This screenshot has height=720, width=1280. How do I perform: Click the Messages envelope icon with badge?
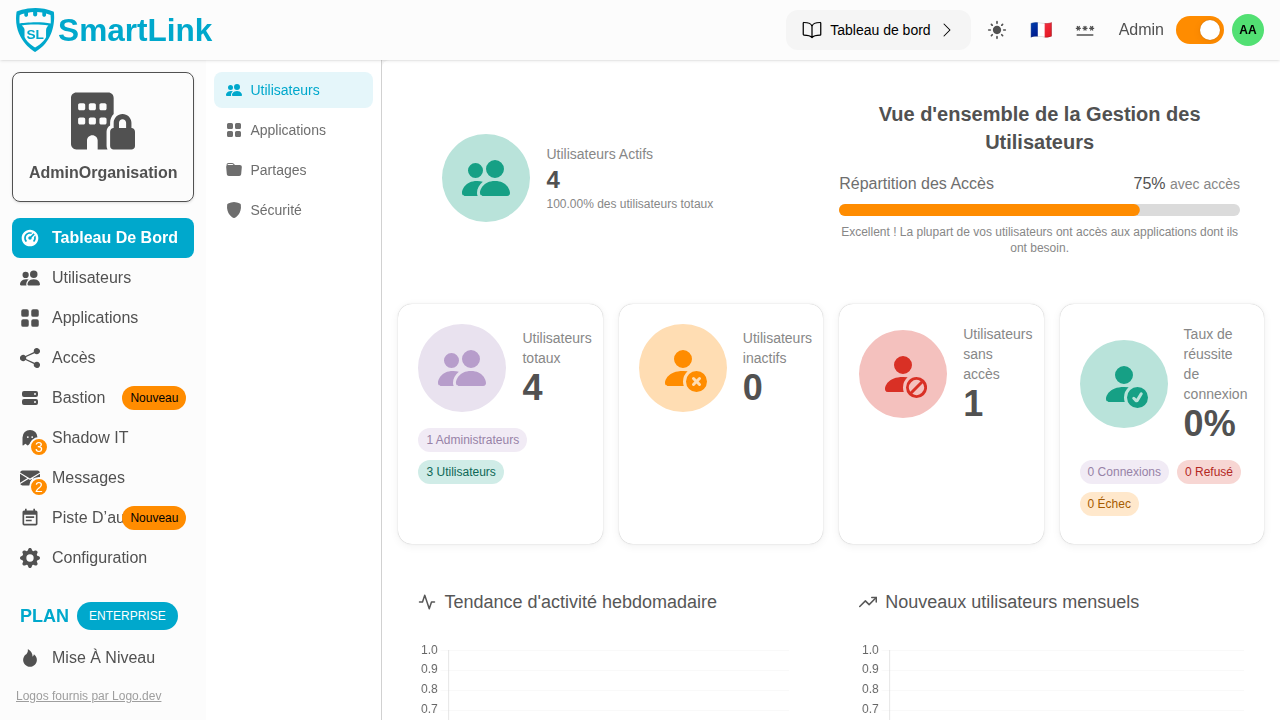tap(30, 477)
